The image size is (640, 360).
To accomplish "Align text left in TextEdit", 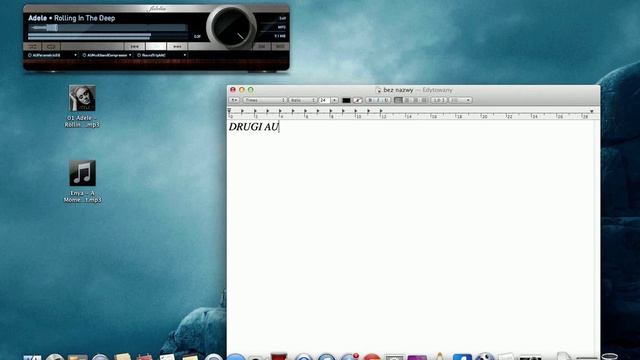I will click(398, 100).
